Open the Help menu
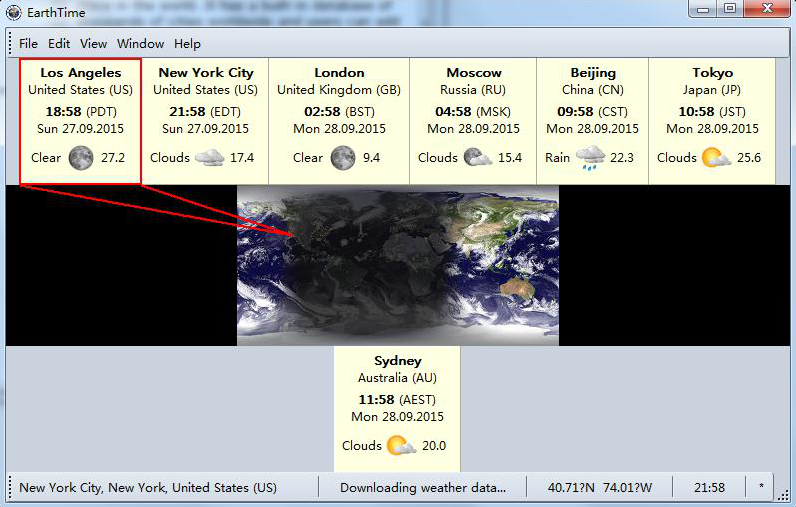 tap(187, 44)
